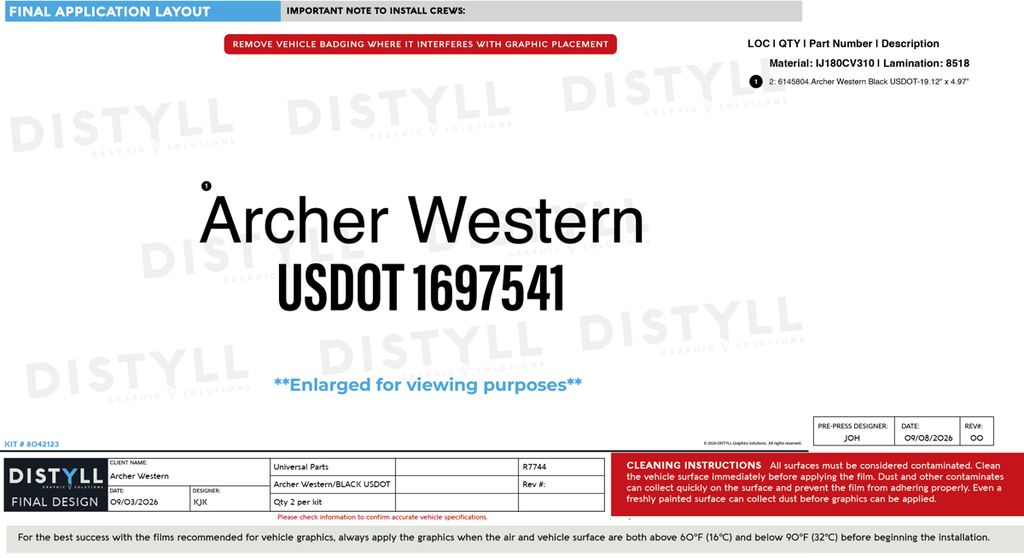Select 'Universal Parts' table cell
Screen dimensions: 1024x558
(332, 467)
